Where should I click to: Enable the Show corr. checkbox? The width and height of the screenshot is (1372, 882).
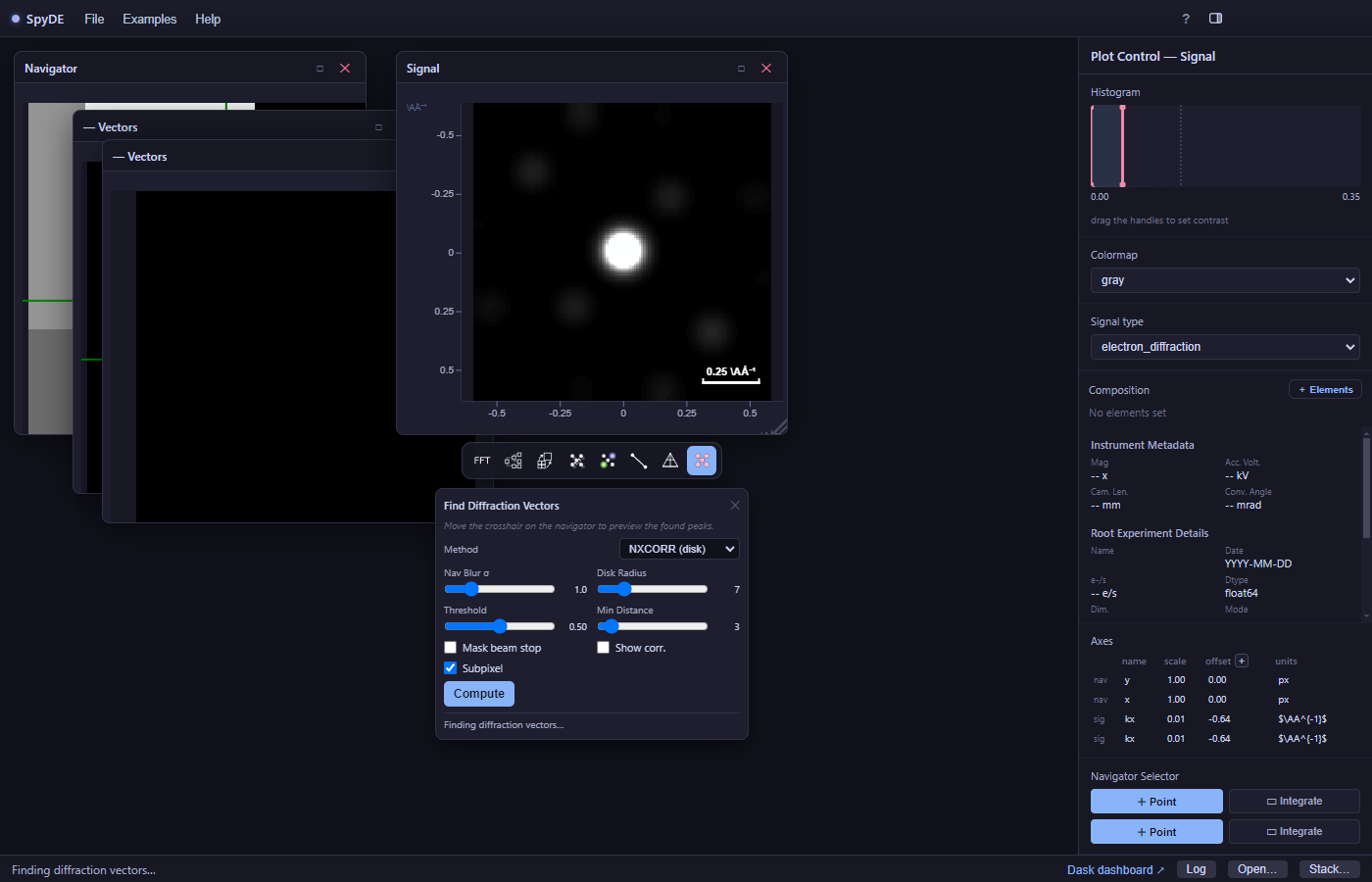tap(604, 648)
